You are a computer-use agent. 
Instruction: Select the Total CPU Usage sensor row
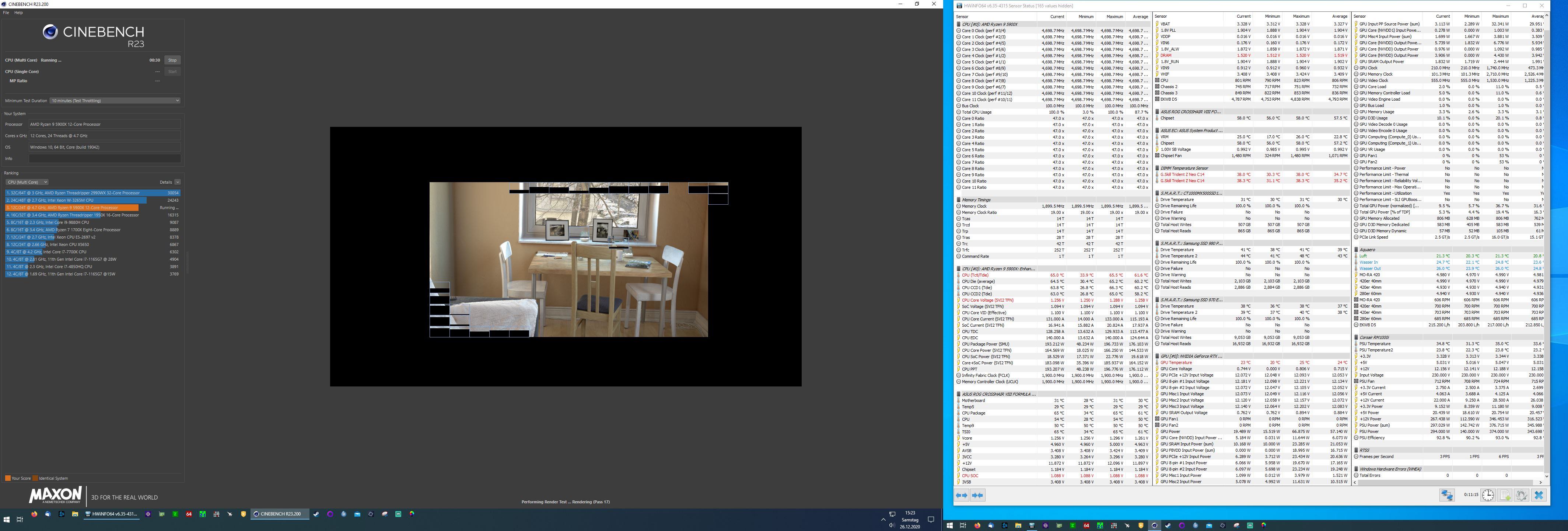tap(1053, 112)
